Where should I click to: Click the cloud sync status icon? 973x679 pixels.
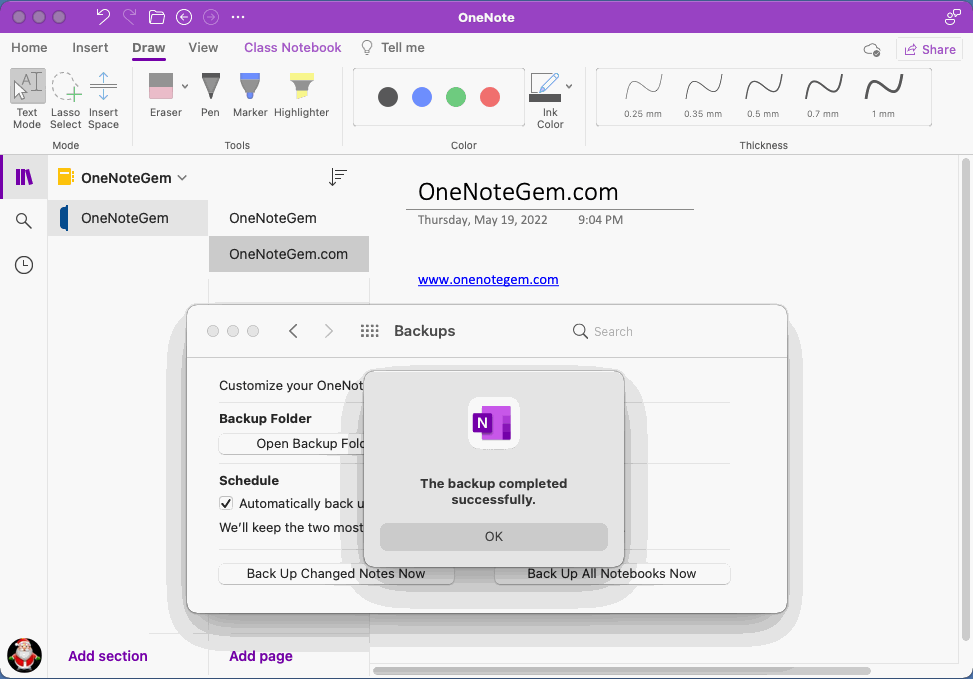tap(872, 50)
